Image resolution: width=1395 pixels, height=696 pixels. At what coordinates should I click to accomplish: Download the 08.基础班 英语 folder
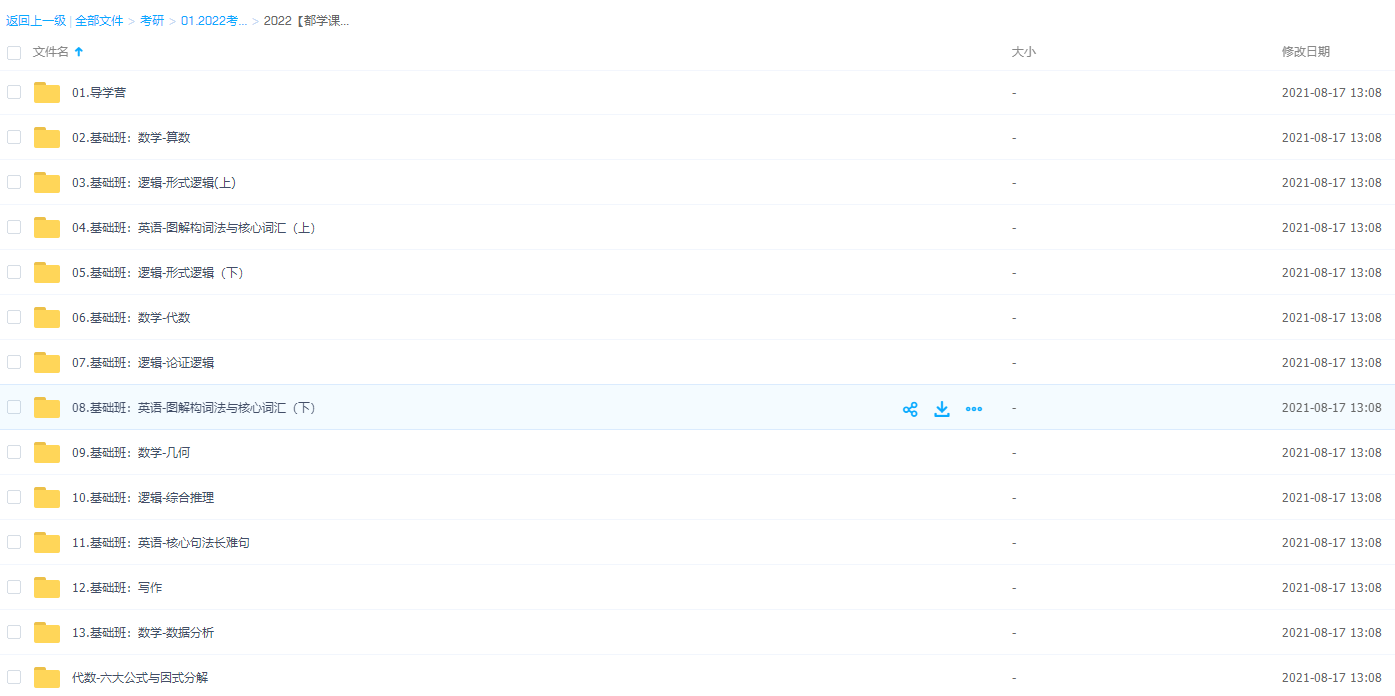coord(942,409)
